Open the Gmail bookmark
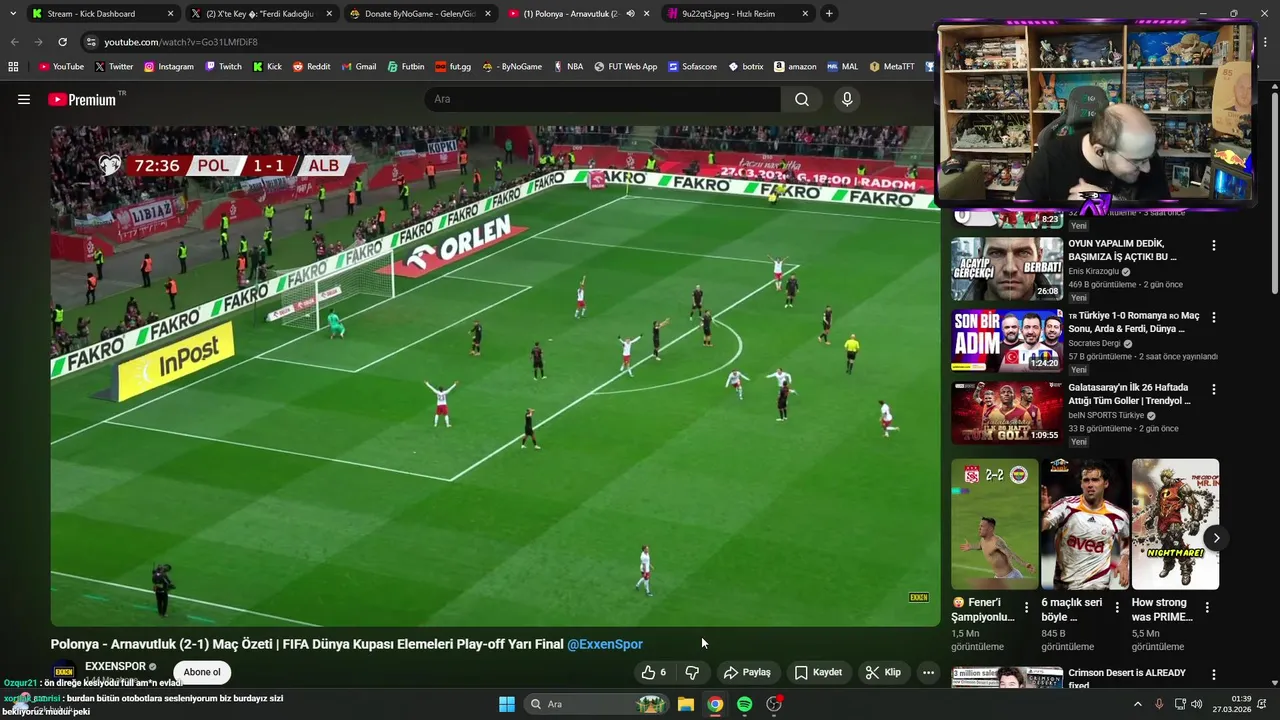This screenshot has width=1280, height=720. [359, 67]
